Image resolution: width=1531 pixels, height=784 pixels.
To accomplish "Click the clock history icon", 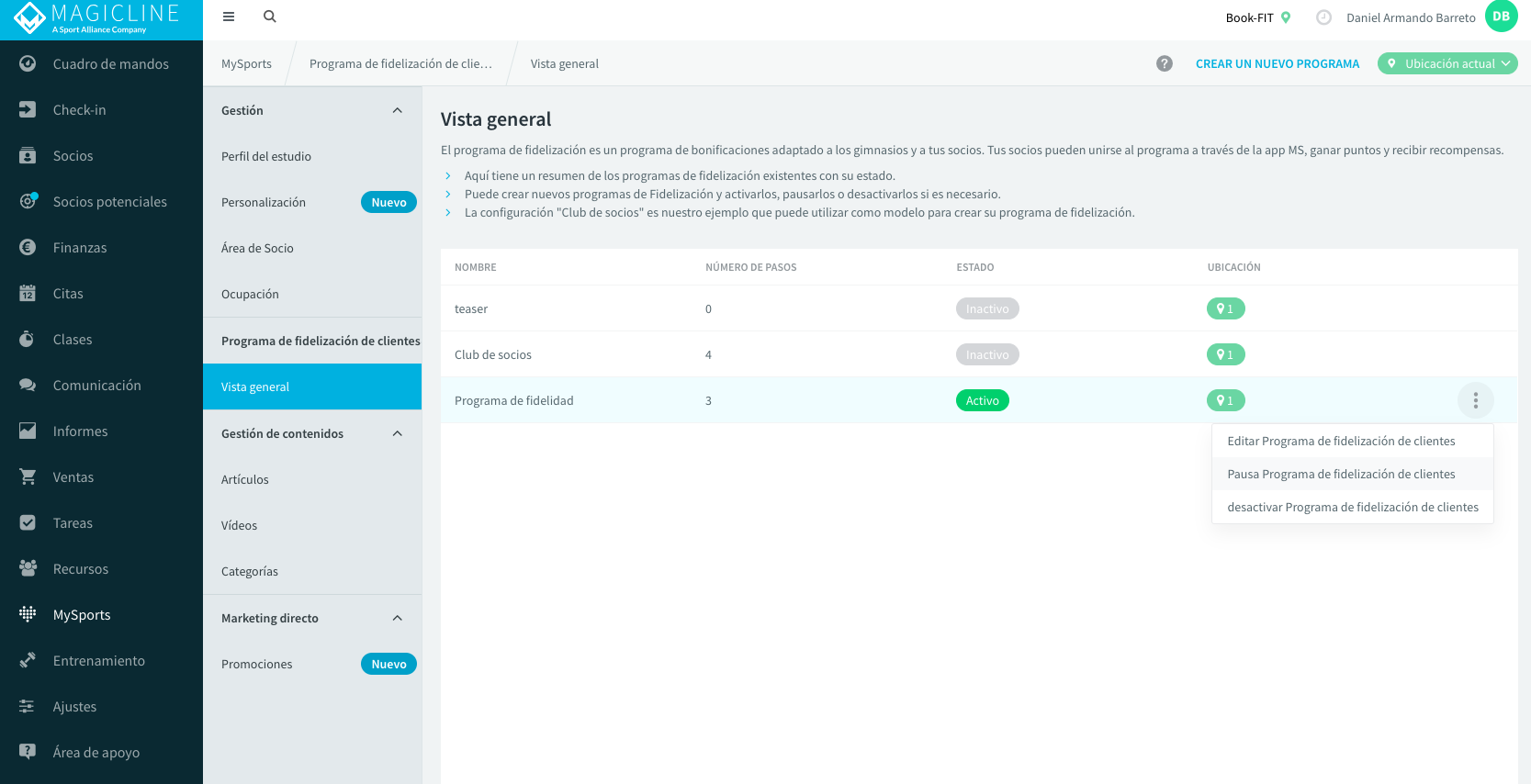I will 1323,17.
